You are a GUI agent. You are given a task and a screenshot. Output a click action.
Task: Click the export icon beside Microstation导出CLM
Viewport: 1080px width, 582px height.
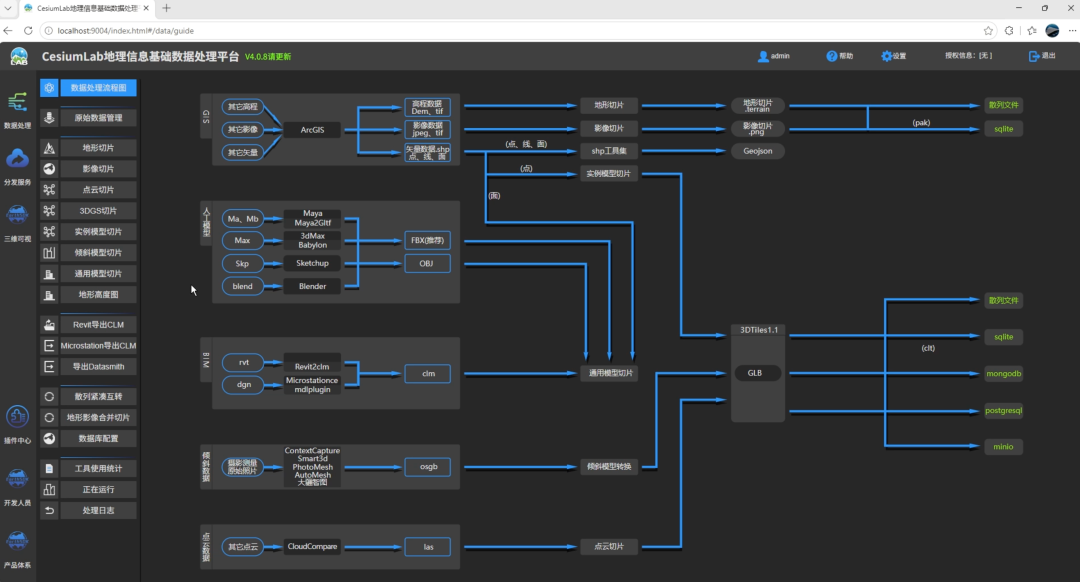click(x=49, y=346)
